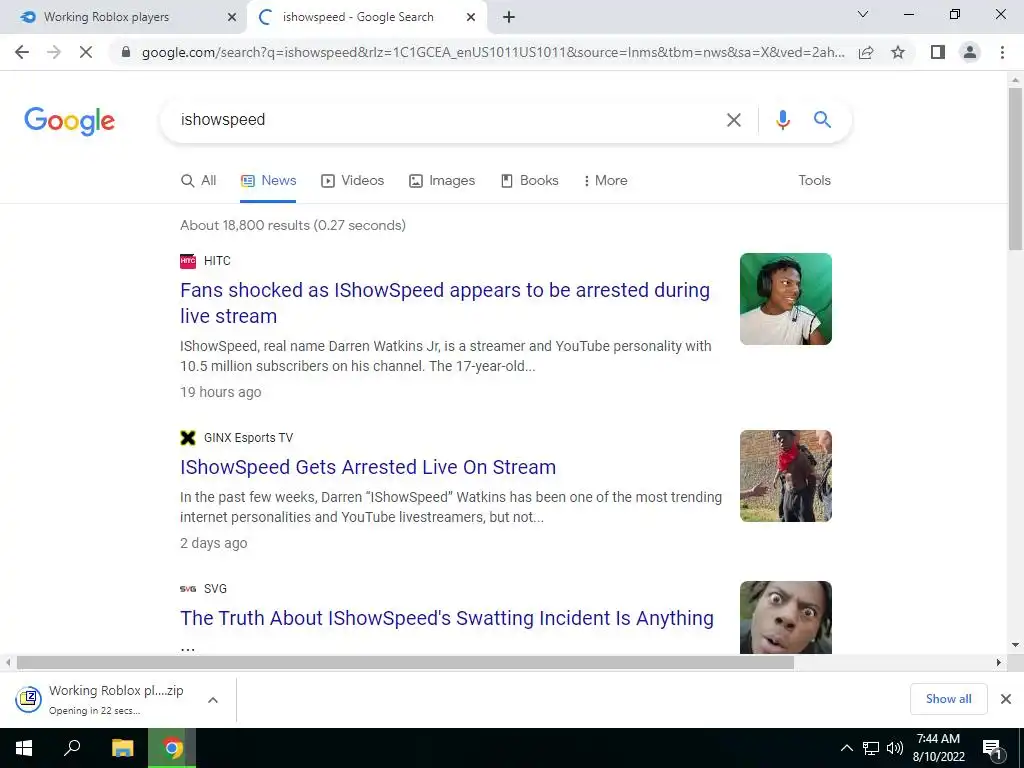Switch to Images results
This screenshot has height=768, width=1024.
442,180
